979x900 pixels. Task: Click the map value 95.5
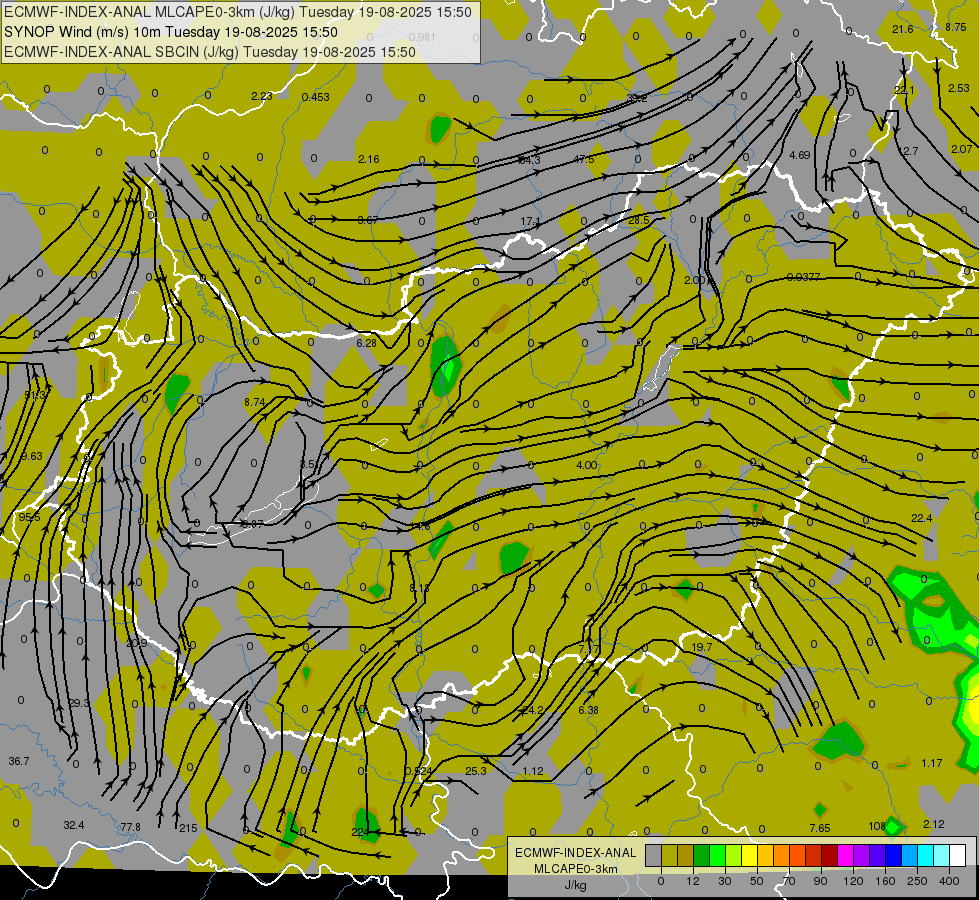click(x=29, y=518)
